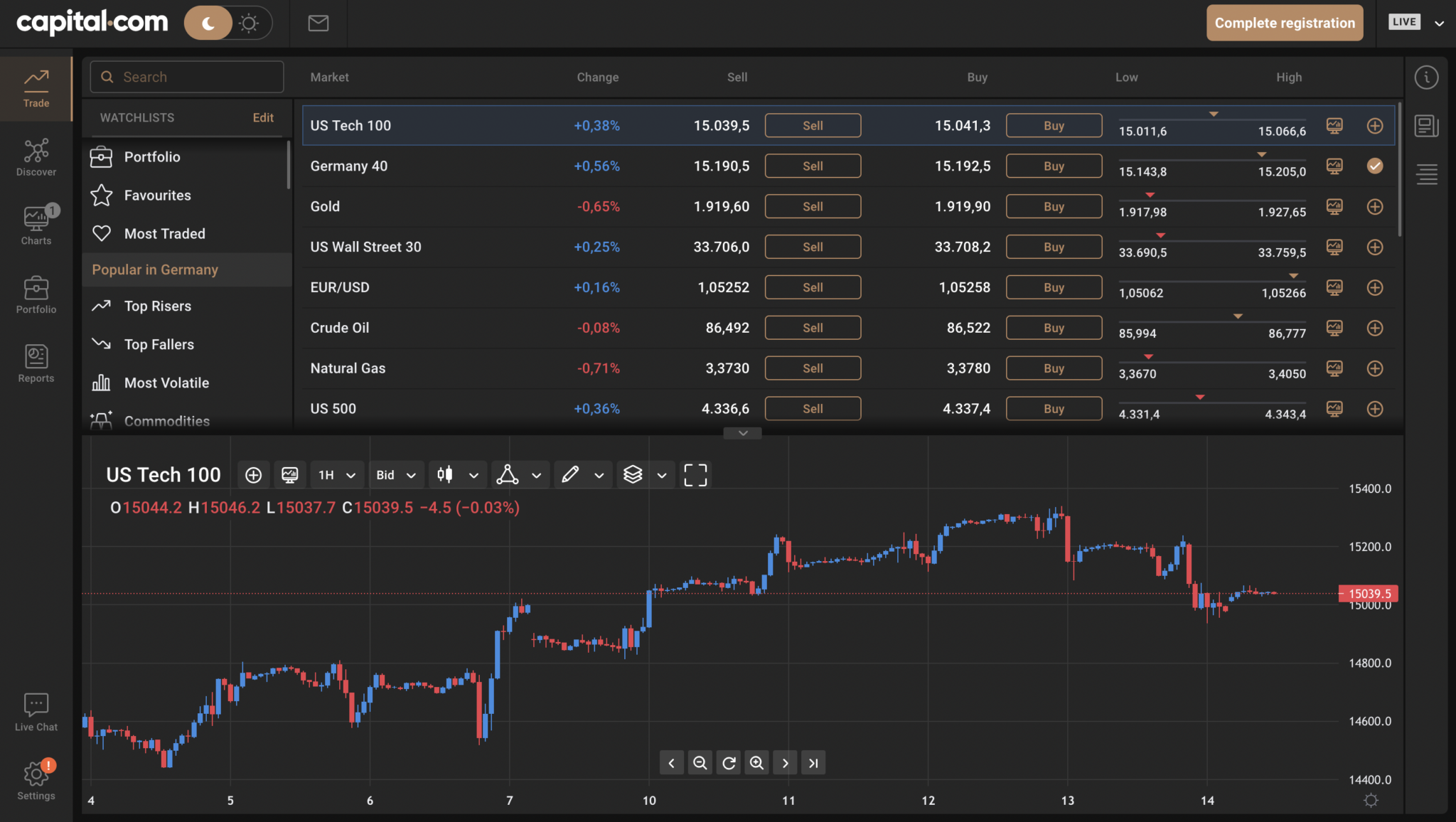Open the Bid price dropdown
This screenshot has width=1456, height=822.
tap(395, 474)
